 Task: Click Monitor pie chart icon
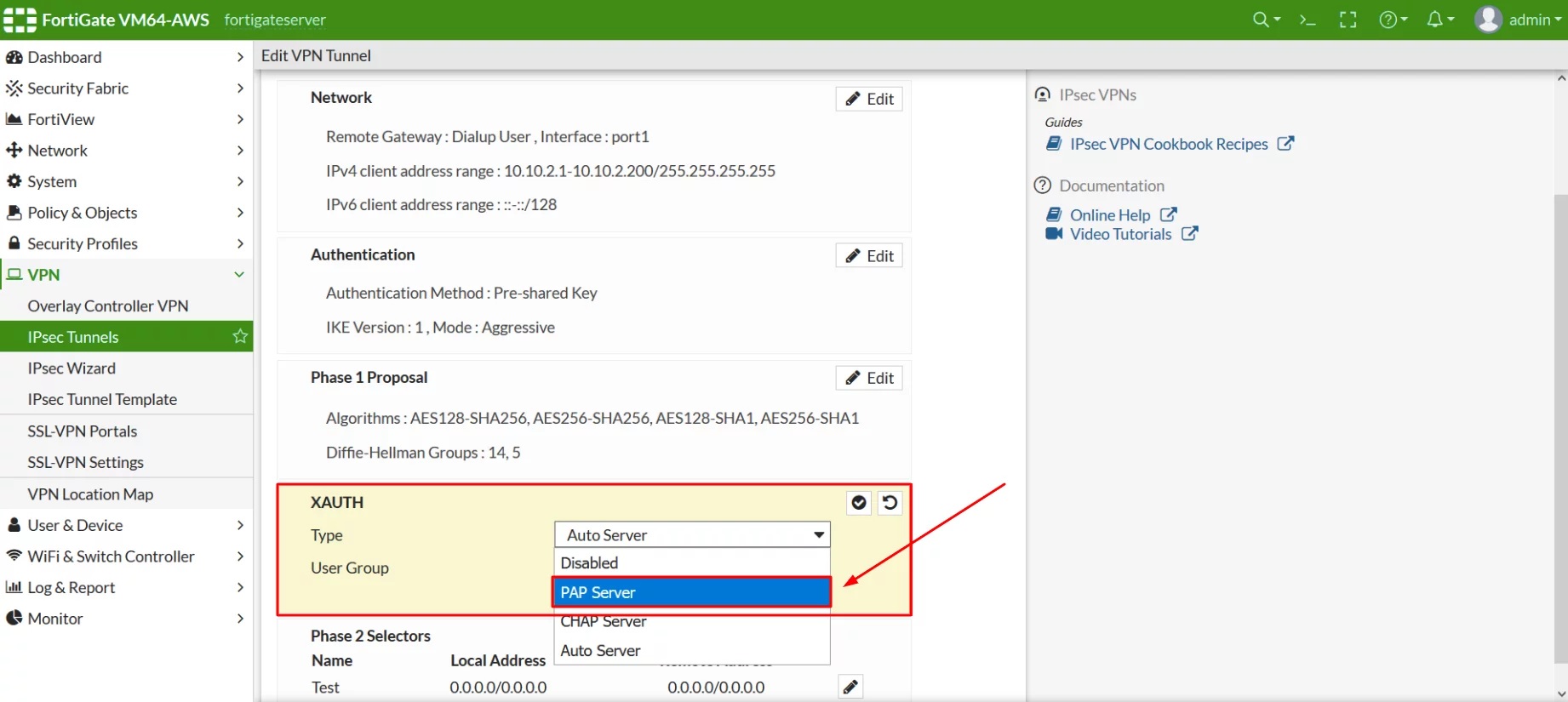(x=14, y=618)
